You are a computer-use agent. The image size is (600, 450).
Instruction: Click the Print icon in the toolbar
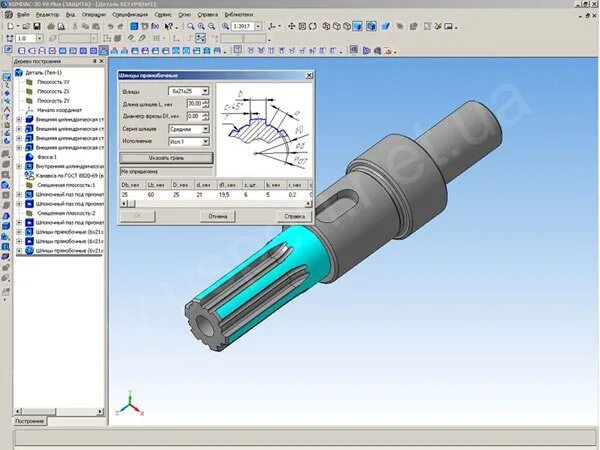(x=51, y=26)
